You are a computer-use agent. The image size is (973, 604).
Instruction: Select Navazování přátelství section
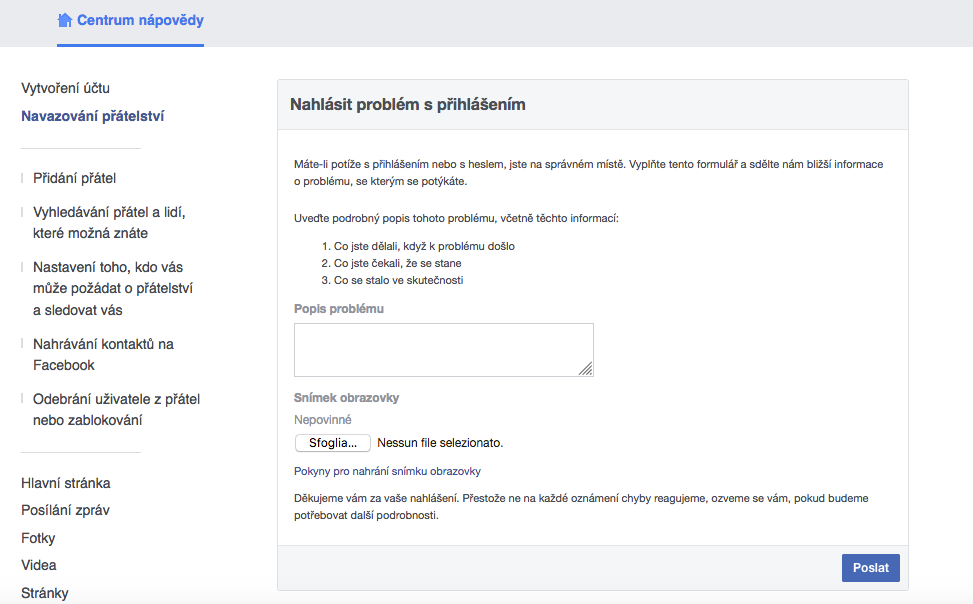(x=92, y=116)
